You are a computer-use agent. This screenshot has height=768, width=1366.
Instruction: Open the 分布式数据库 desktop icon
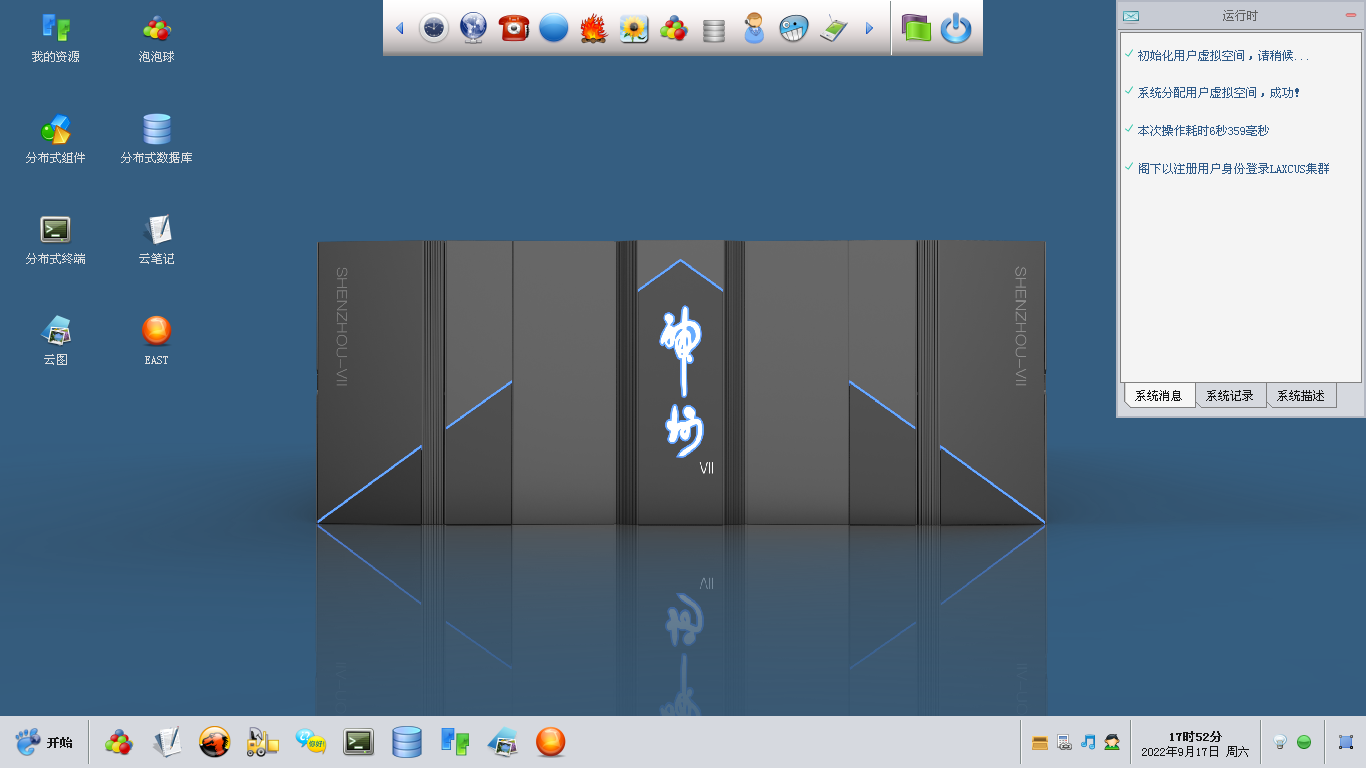(156, 138)
